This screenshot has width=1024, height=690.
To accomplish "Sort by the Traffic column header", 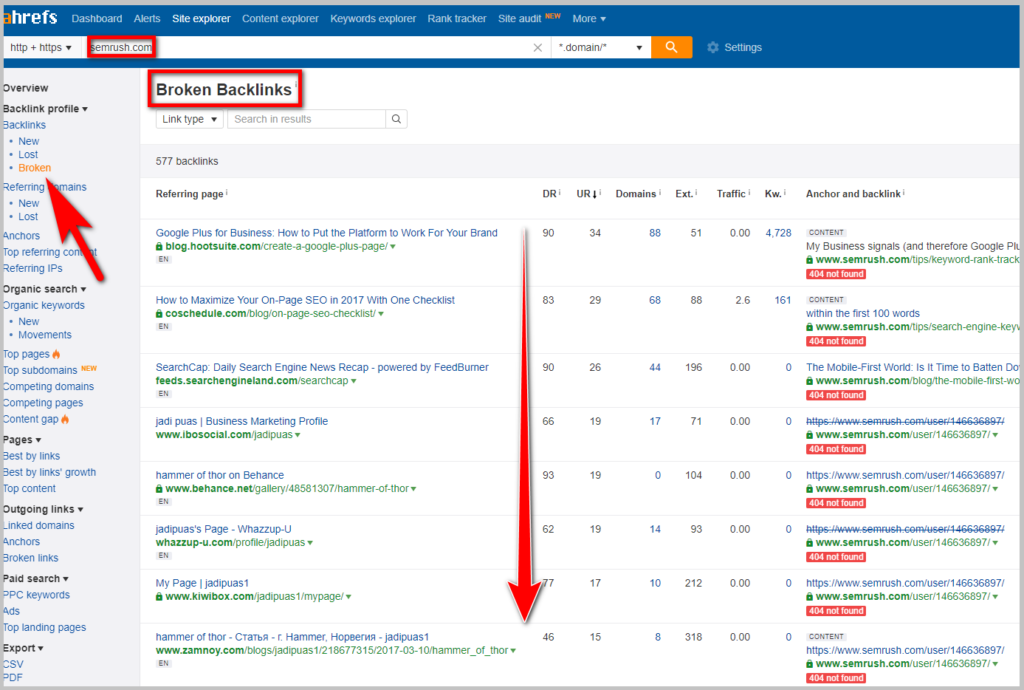I will tap(731, 194).
